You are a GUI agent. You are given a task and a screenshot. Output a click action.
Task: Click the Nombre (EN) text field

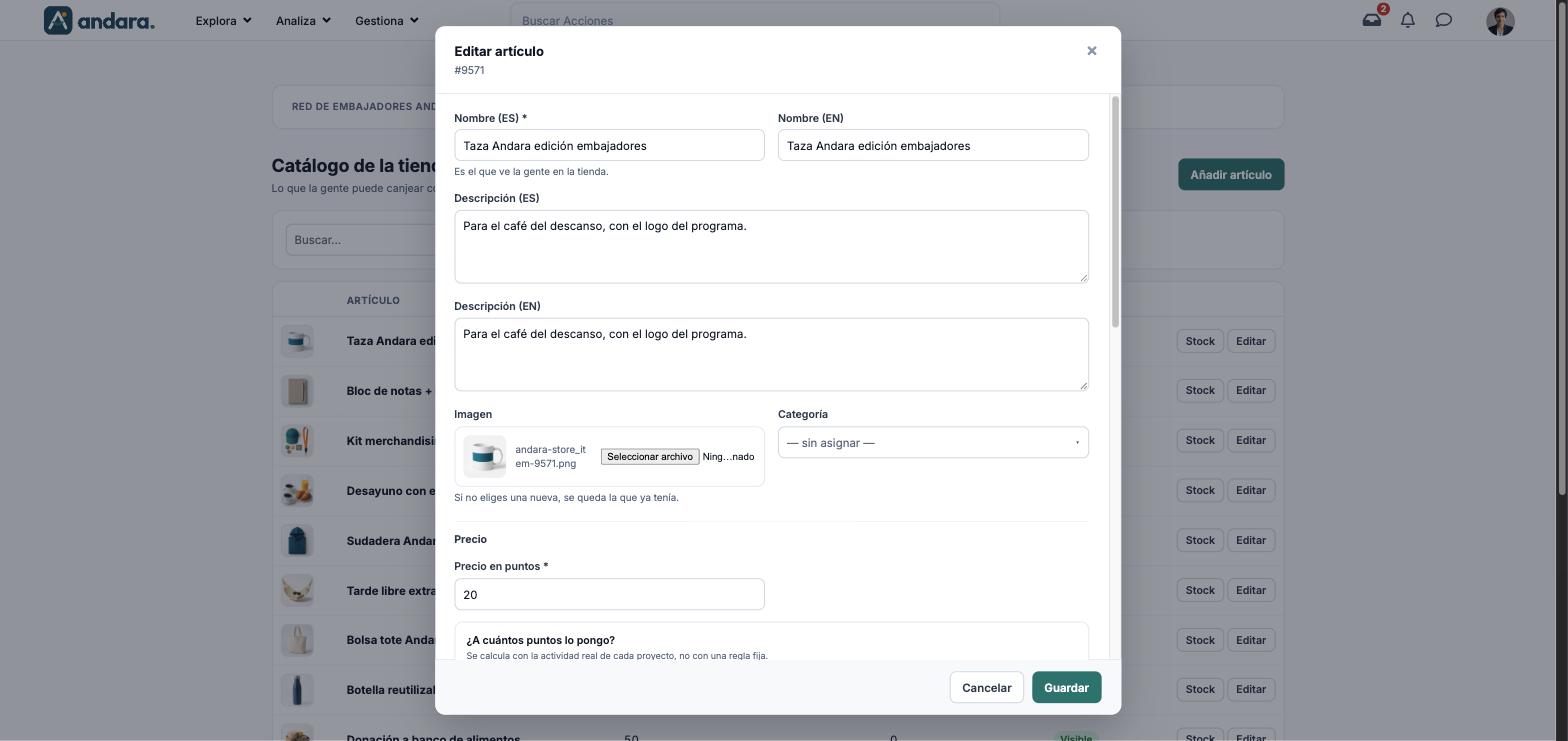click(x=933, y=146)
